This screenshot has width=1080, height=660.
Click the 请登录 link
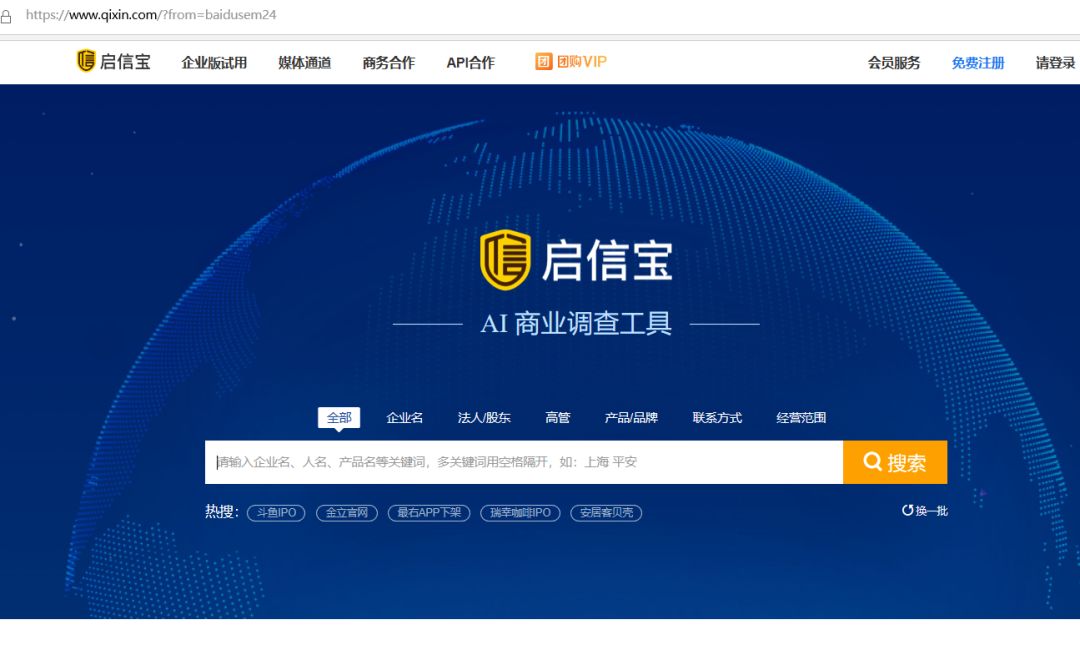click(x=1055, y=63)
